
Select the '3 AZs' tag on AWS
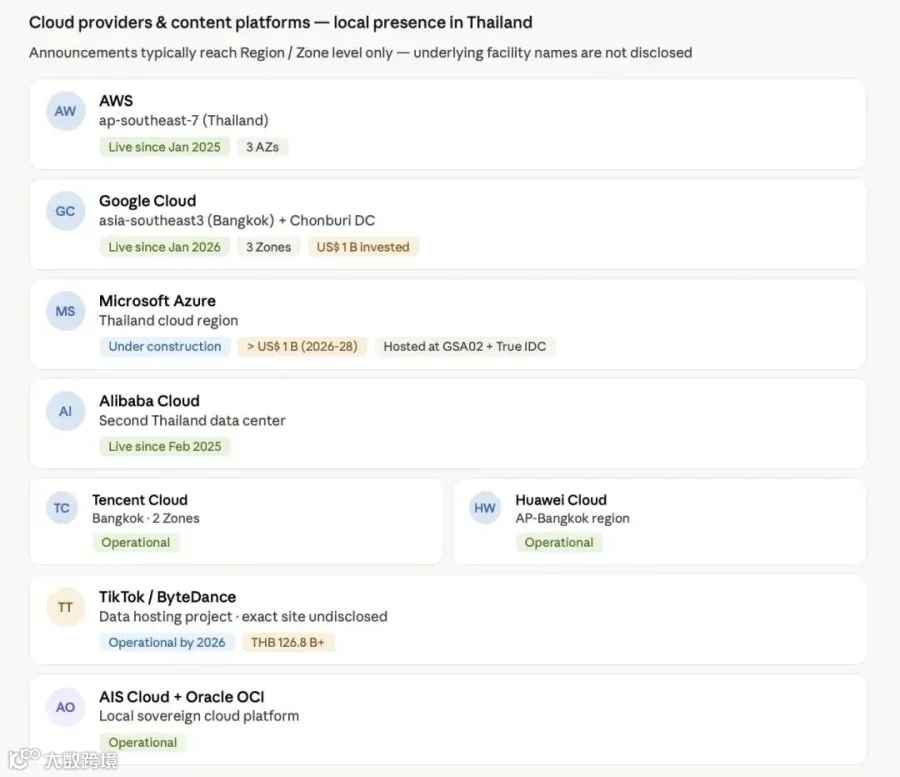(262, 147)
